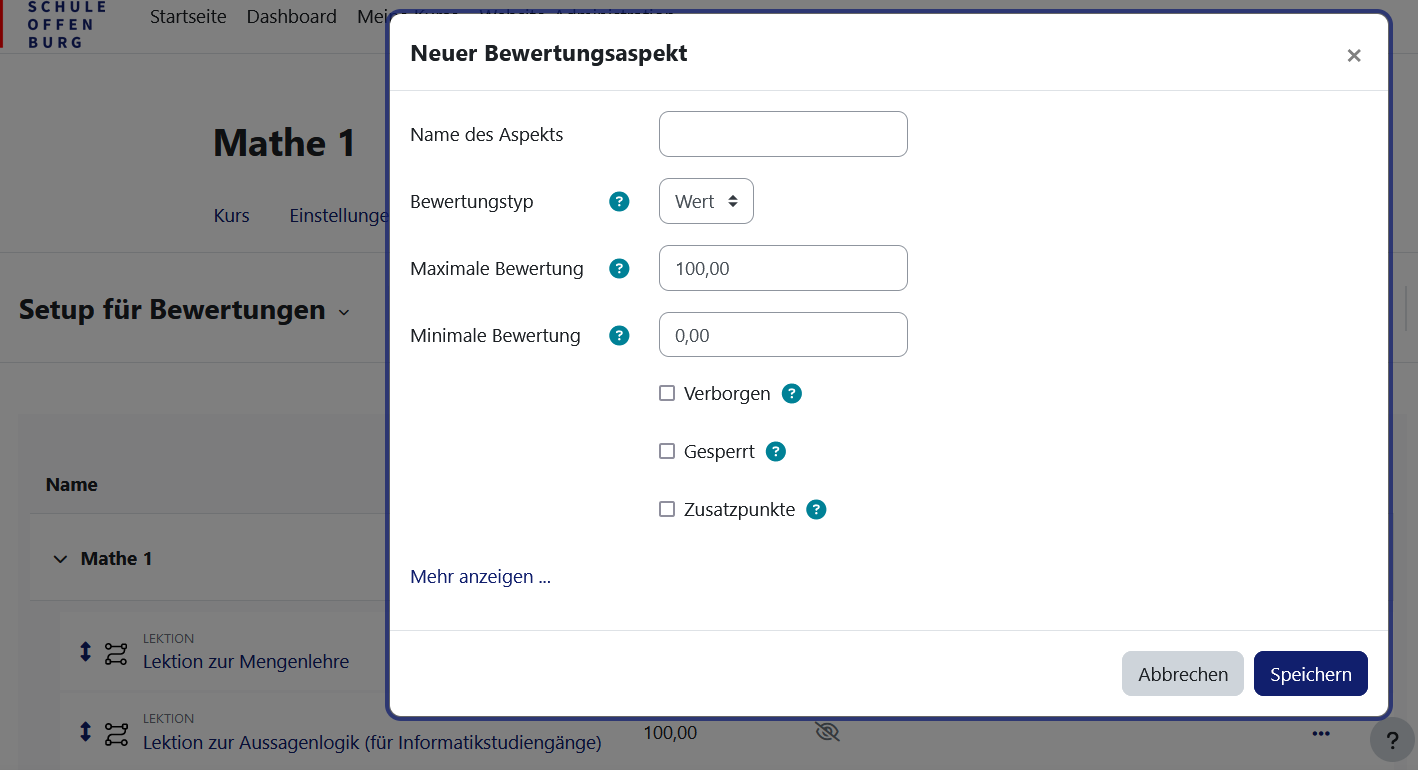Click lesson icon of Lektion zur Mengenlehre
The height and width of the screenshot is (770, 1418).
[116, 654]
